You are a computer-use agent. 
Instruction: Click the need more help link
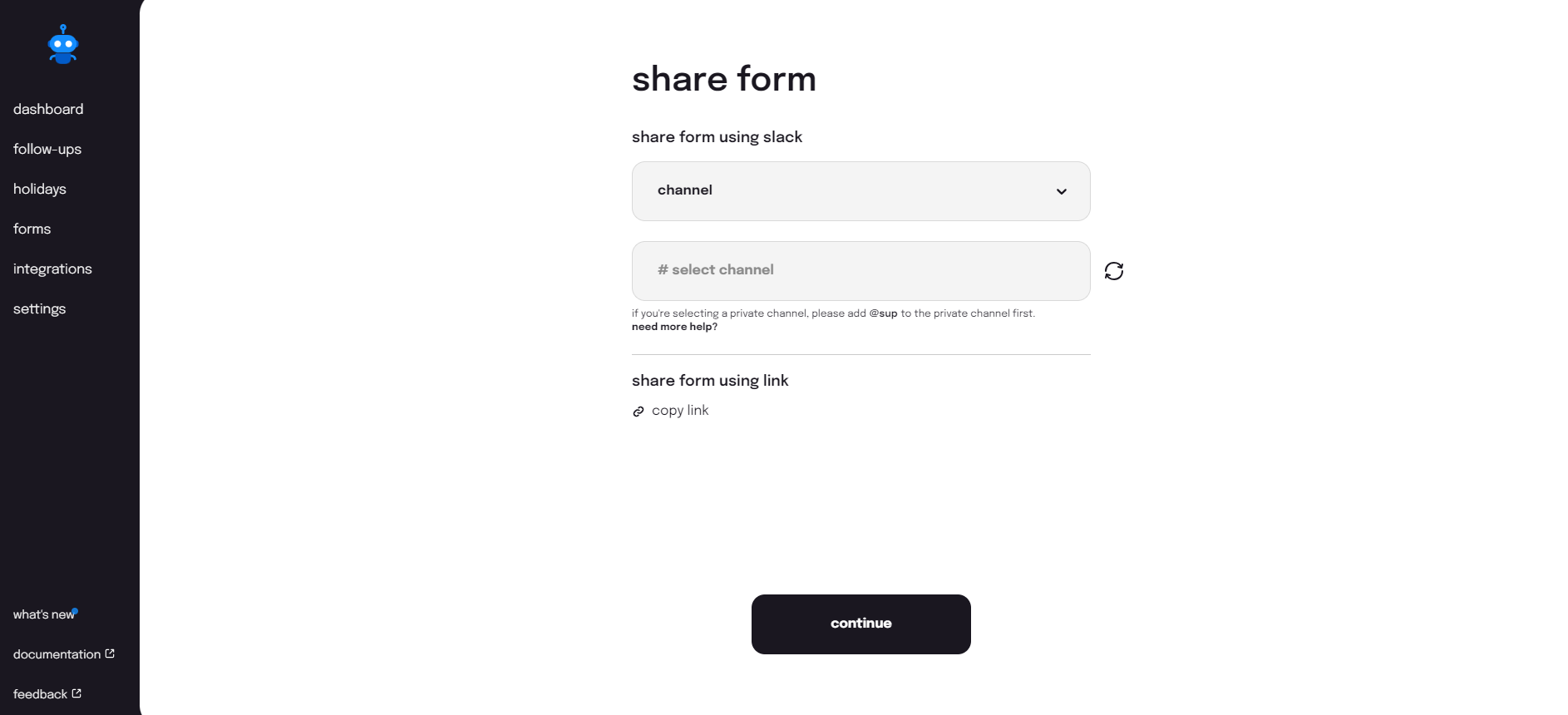point(674,327)
